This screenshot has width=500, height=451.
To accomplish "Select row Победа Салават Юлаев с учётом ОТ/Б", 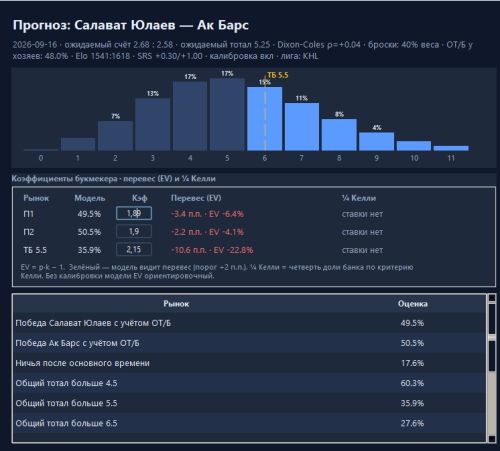I will click(249, 323).
